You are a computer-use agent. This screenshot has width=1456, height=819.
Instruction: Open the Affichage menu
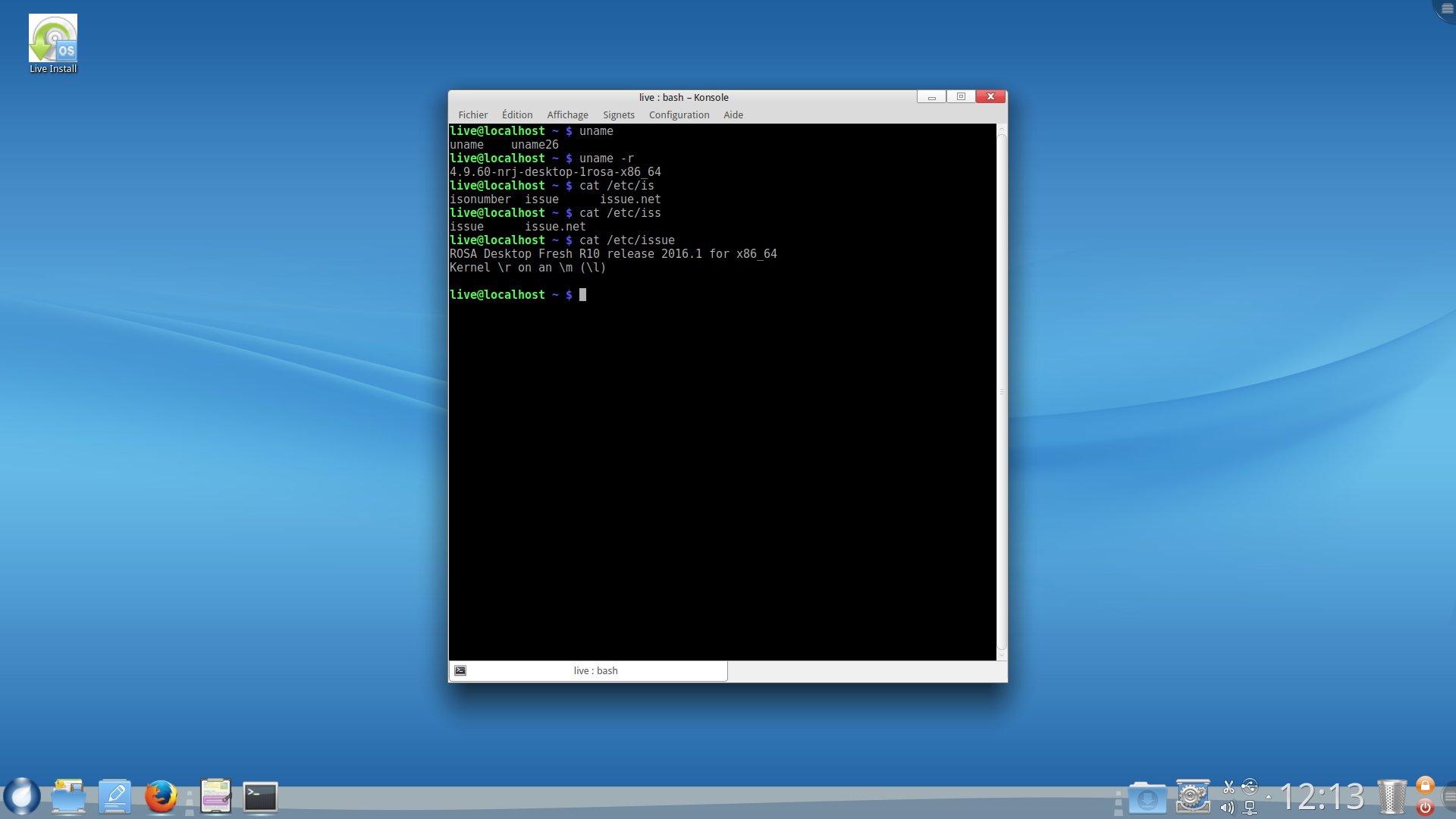(x=567, y=115)
